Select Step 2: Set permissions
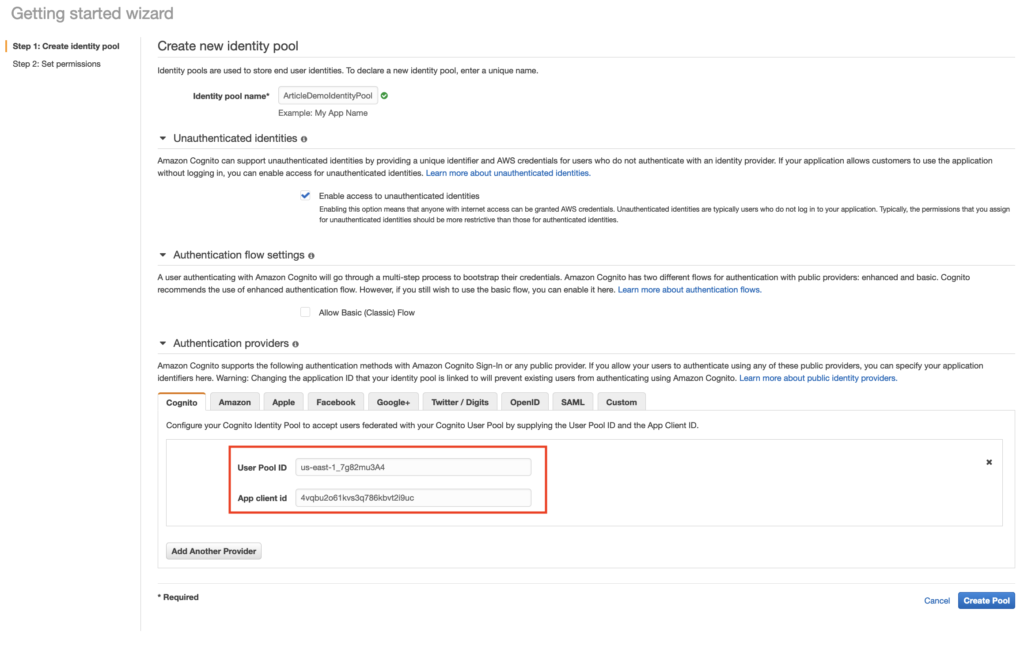1024x646 pixels. tap(57, 64)
